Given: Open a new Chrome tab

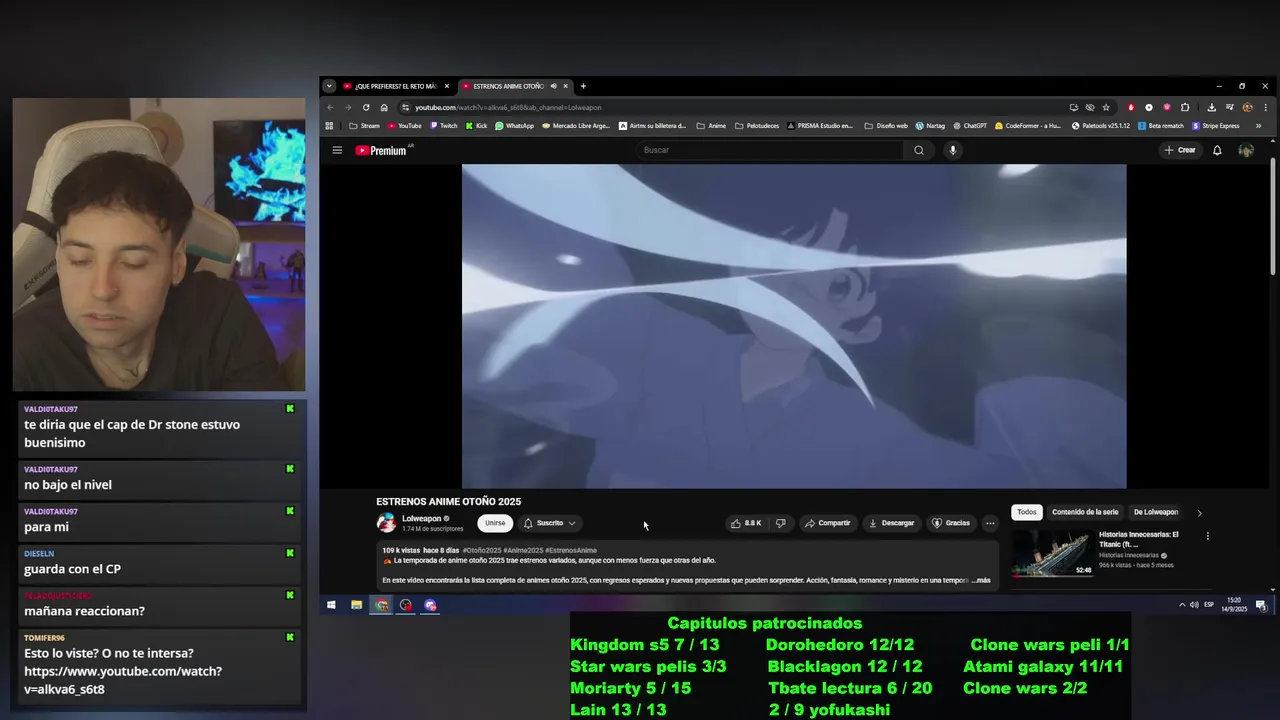Looking at the screenshot, I should pos(583,86).
